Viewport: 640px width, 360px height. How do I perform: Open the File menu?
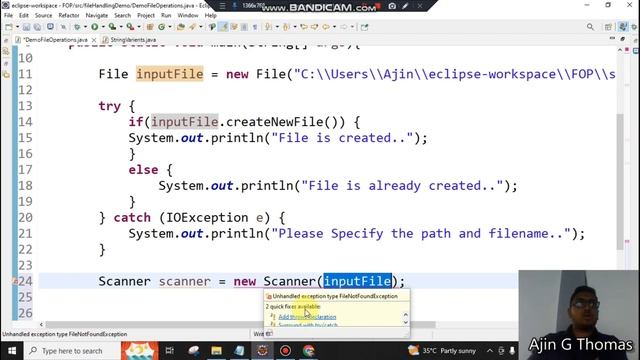pyautogui.click(x=8, y=16)
